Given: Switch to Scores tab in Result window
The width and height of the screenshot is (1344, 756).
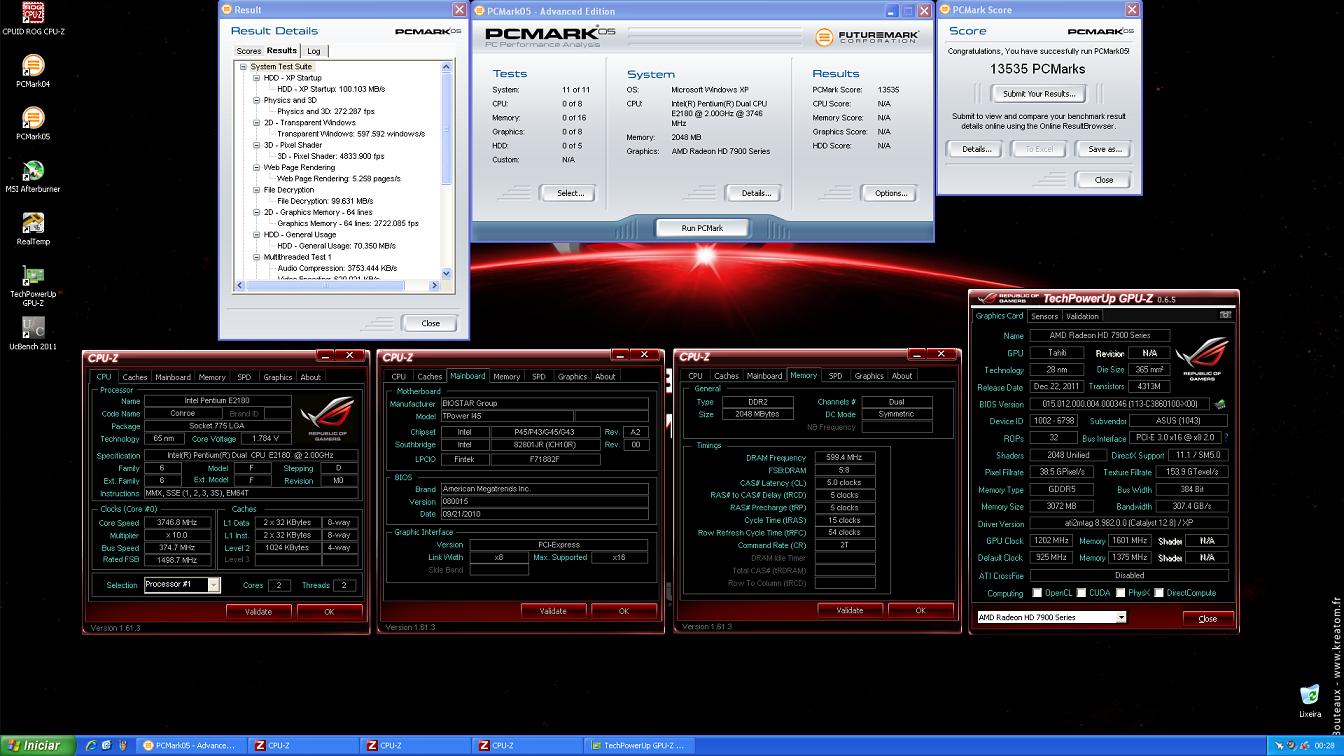Looking at the screenshot, I should (249, 51).
